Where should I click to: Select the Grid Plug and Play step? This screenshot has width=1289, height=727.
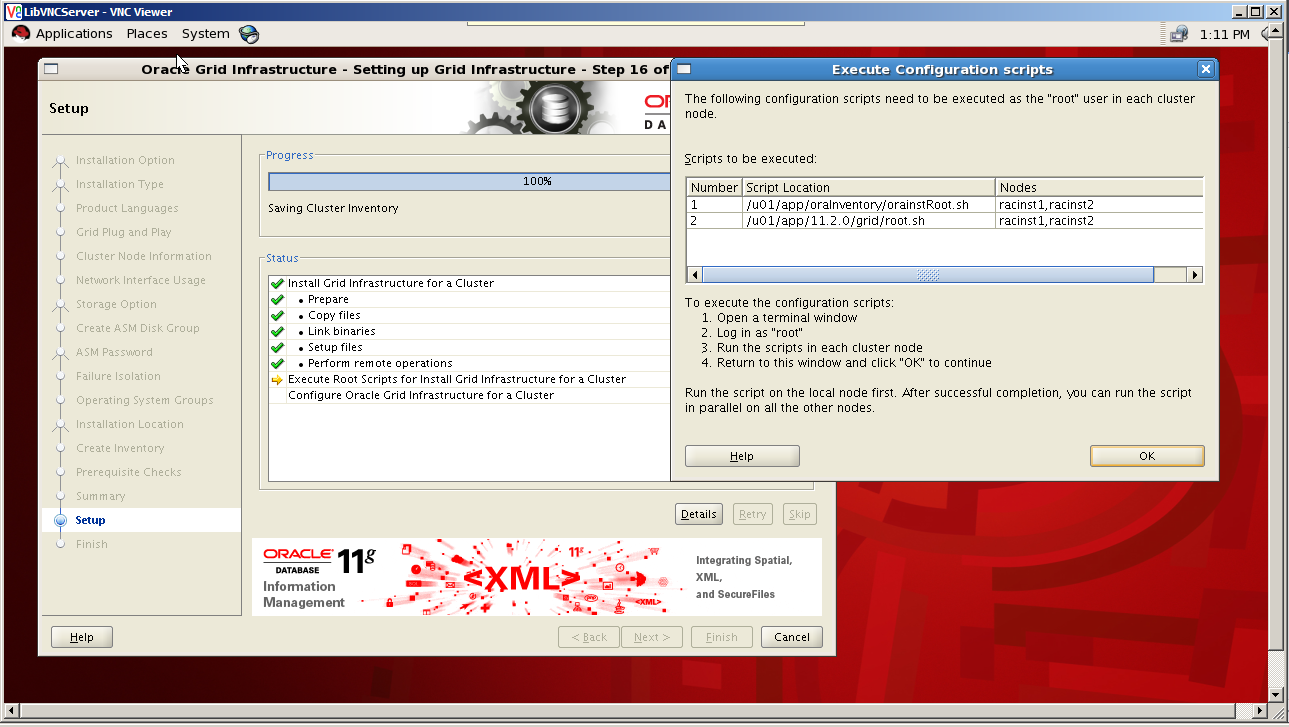[x=124, y=232]
